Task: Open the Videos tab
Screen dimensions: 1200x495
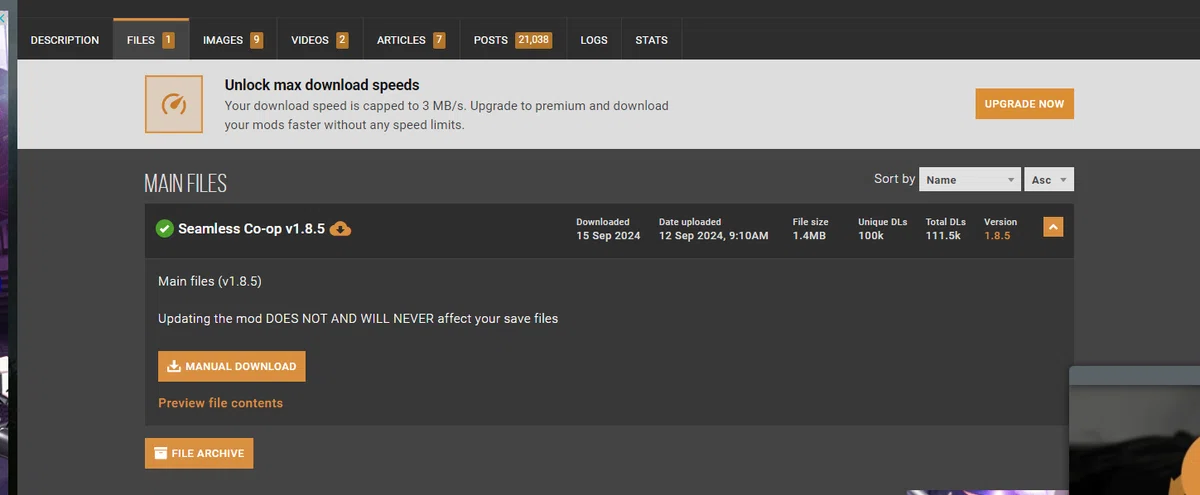Action: [319, 40]
